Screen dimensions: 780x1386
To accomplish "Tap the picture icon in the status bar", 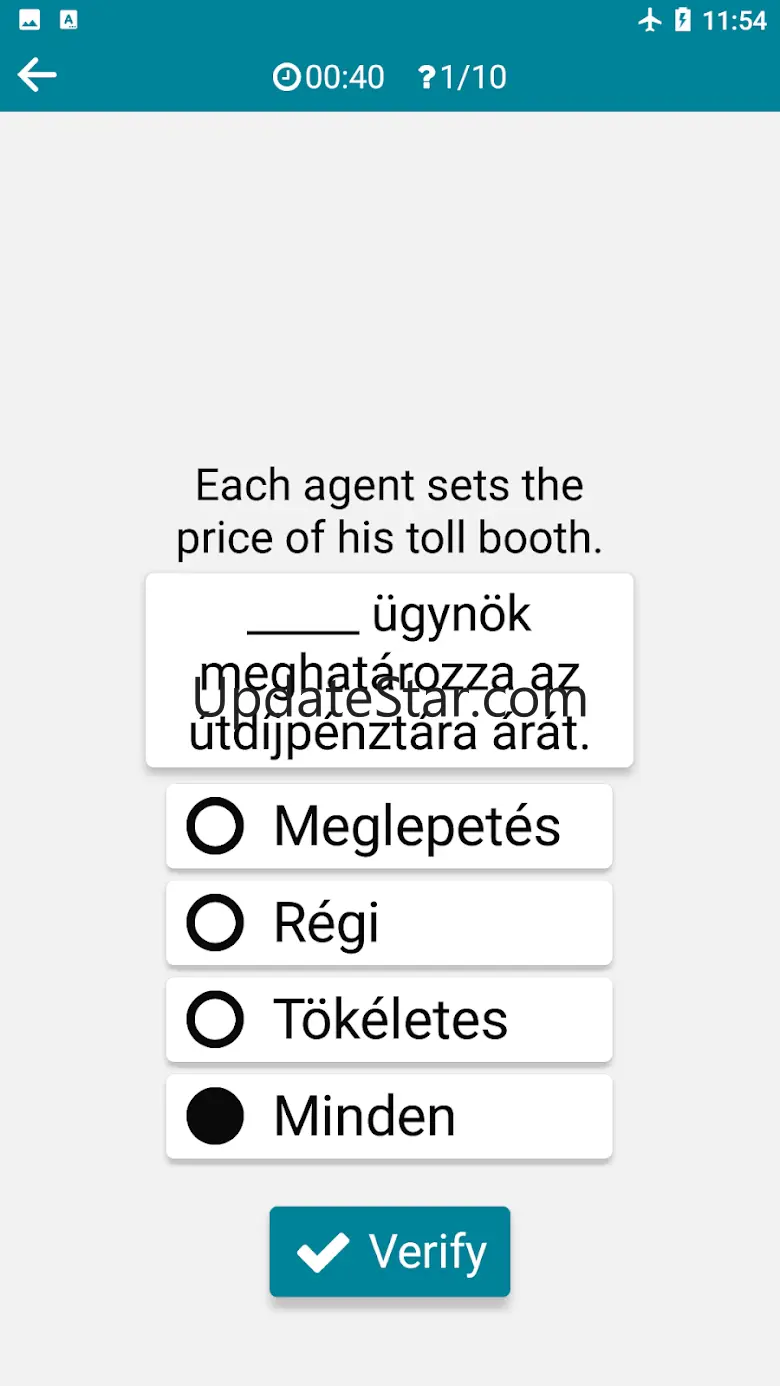I will coord(30,20).
